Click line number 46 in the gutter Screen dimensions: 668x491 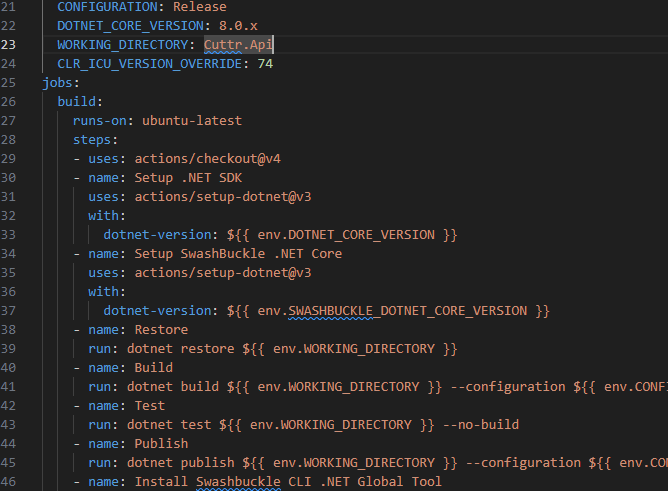click(x=8, y=482)
